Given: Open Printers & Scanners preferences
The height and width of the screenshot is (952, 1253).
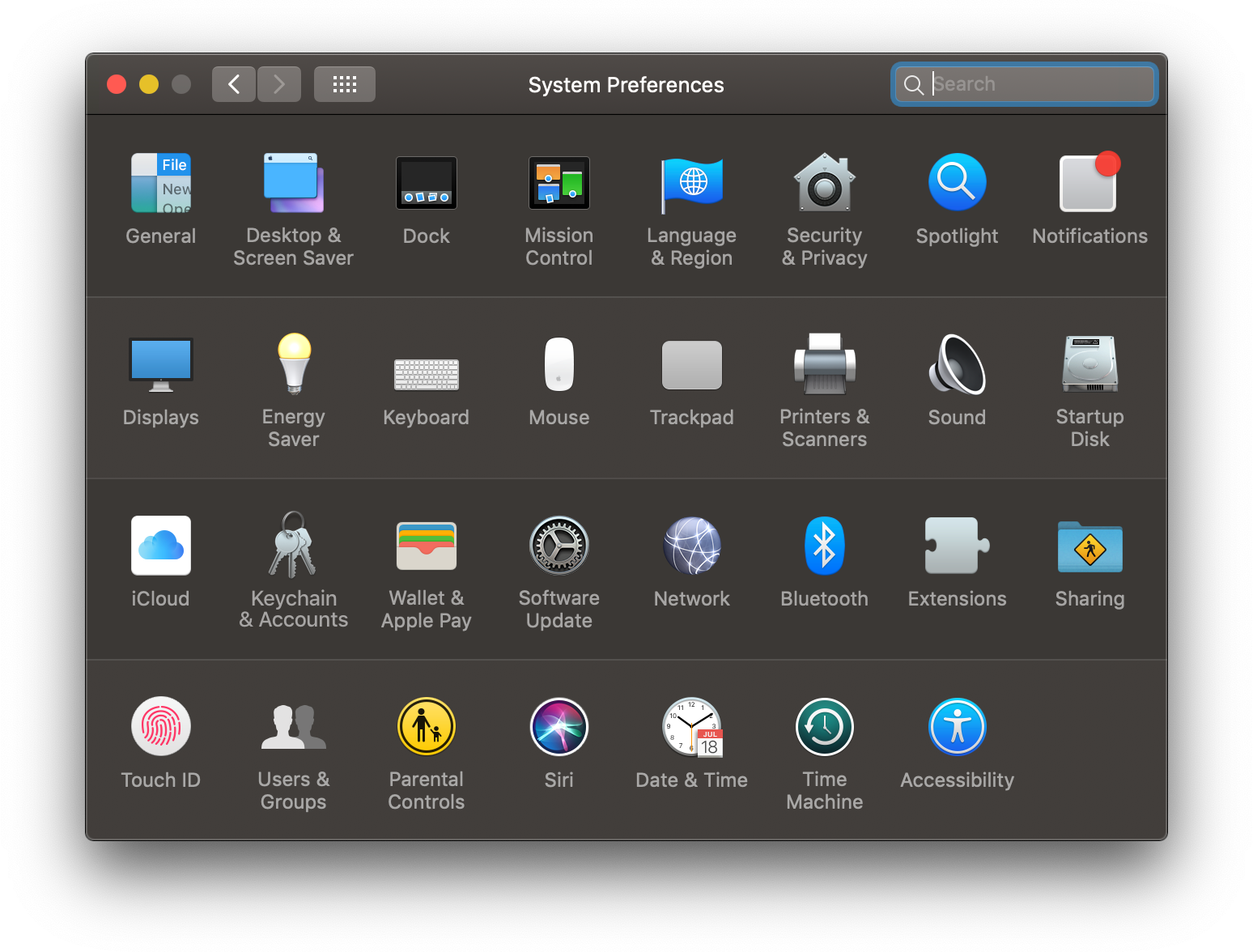Looking at the screenshot, I should pyautogui.click(x=824, y=364).
